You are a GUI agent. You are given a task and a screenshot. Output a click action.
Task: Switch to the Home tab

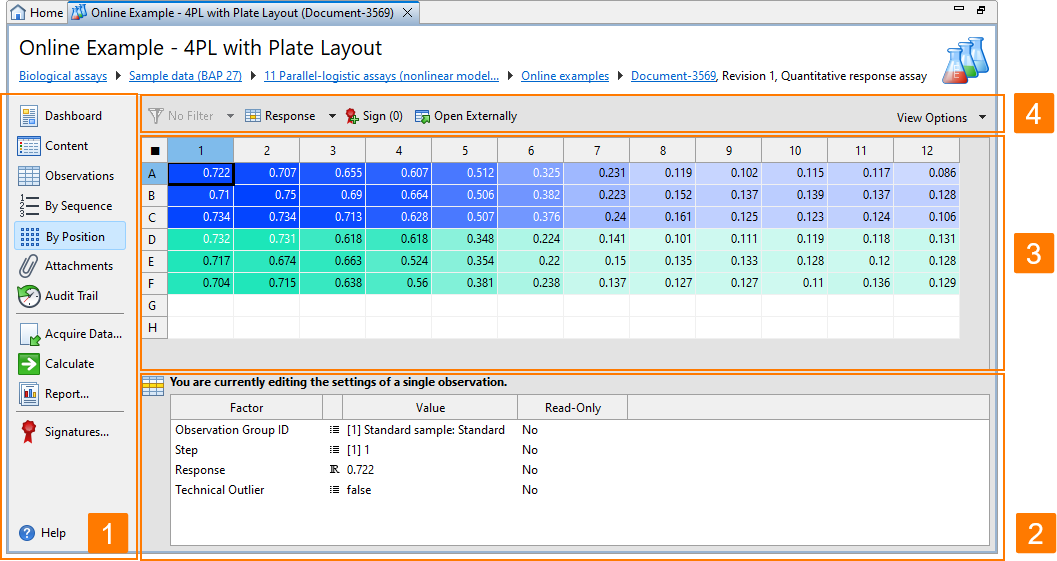pyautogui.click(x=38, y=13)
